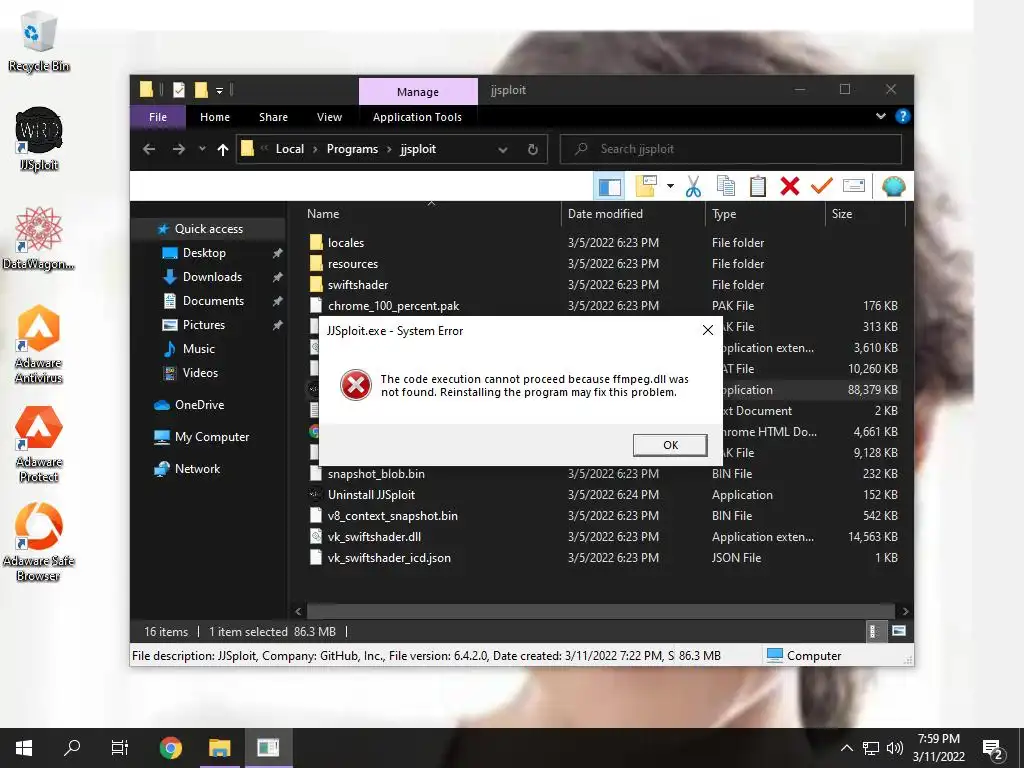Click the folder options icon in toolbar

tap(646, 187)
